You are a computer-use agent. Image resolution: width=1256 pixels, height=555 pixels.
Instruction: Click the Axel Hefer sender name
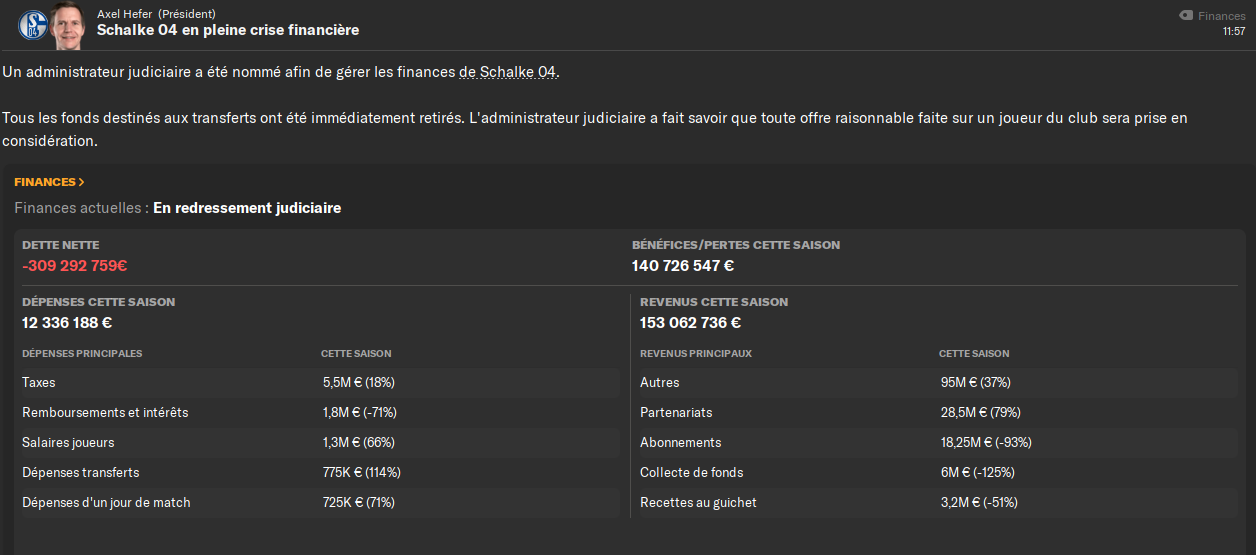[x=124, y=14]
